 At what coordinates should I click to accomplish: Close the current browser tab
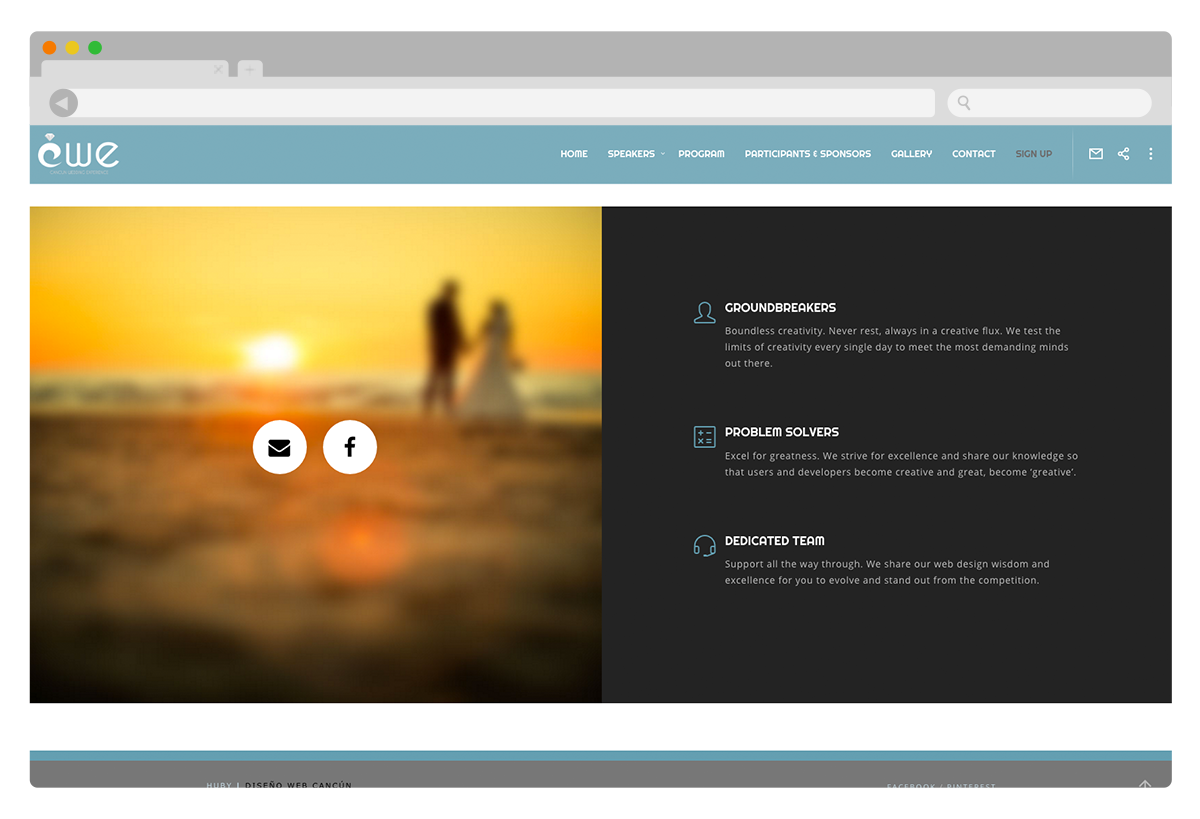coord(218,70)
